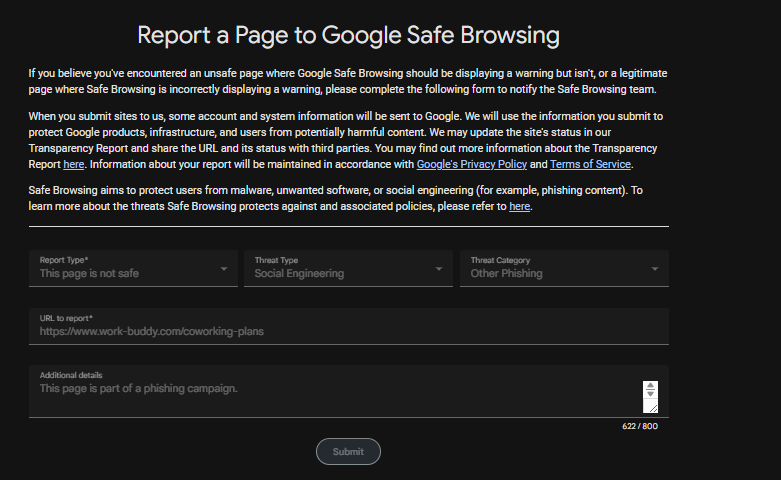Click the textarea scroll up arrow
The width and height of the screenshot is (781, 480).
tap(651, 386)
